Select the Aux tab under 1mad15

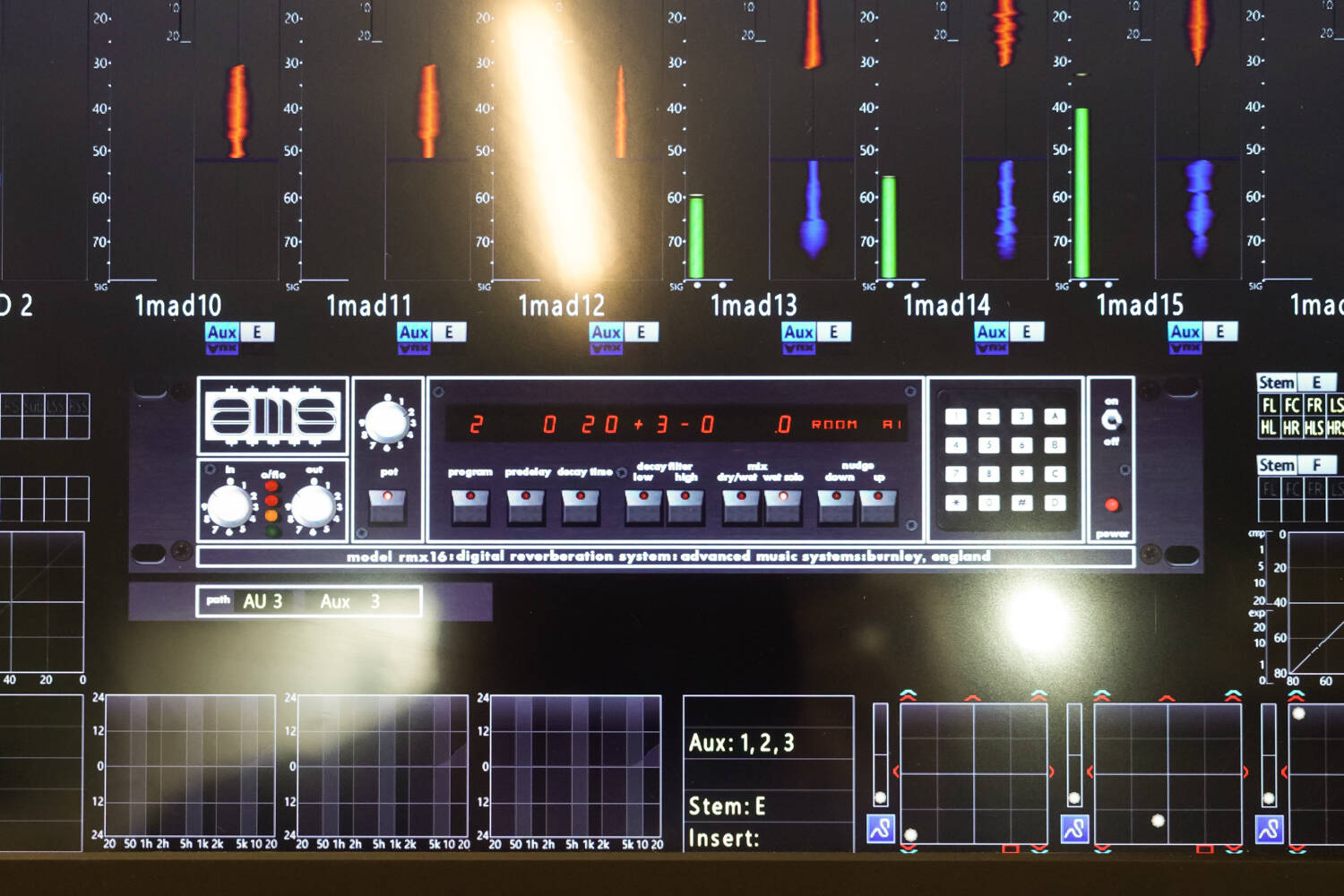click(x=1185, y=332)
